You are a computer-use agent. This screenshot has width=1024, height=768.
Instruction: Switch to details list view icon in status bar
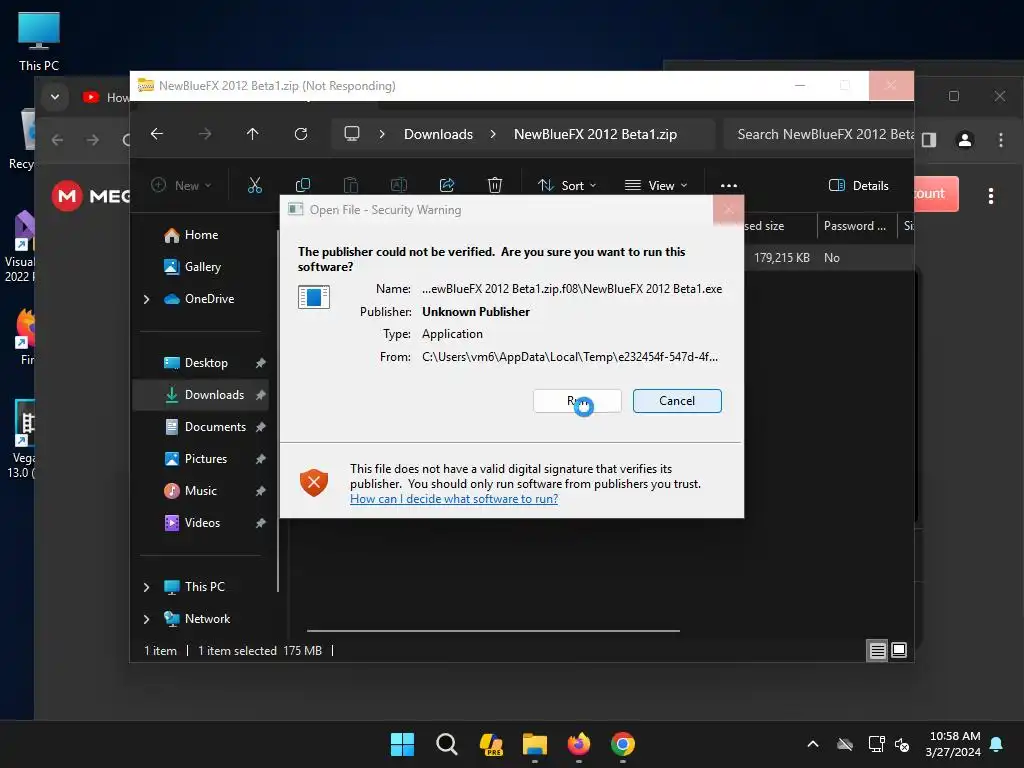click(x=877, y=650)
